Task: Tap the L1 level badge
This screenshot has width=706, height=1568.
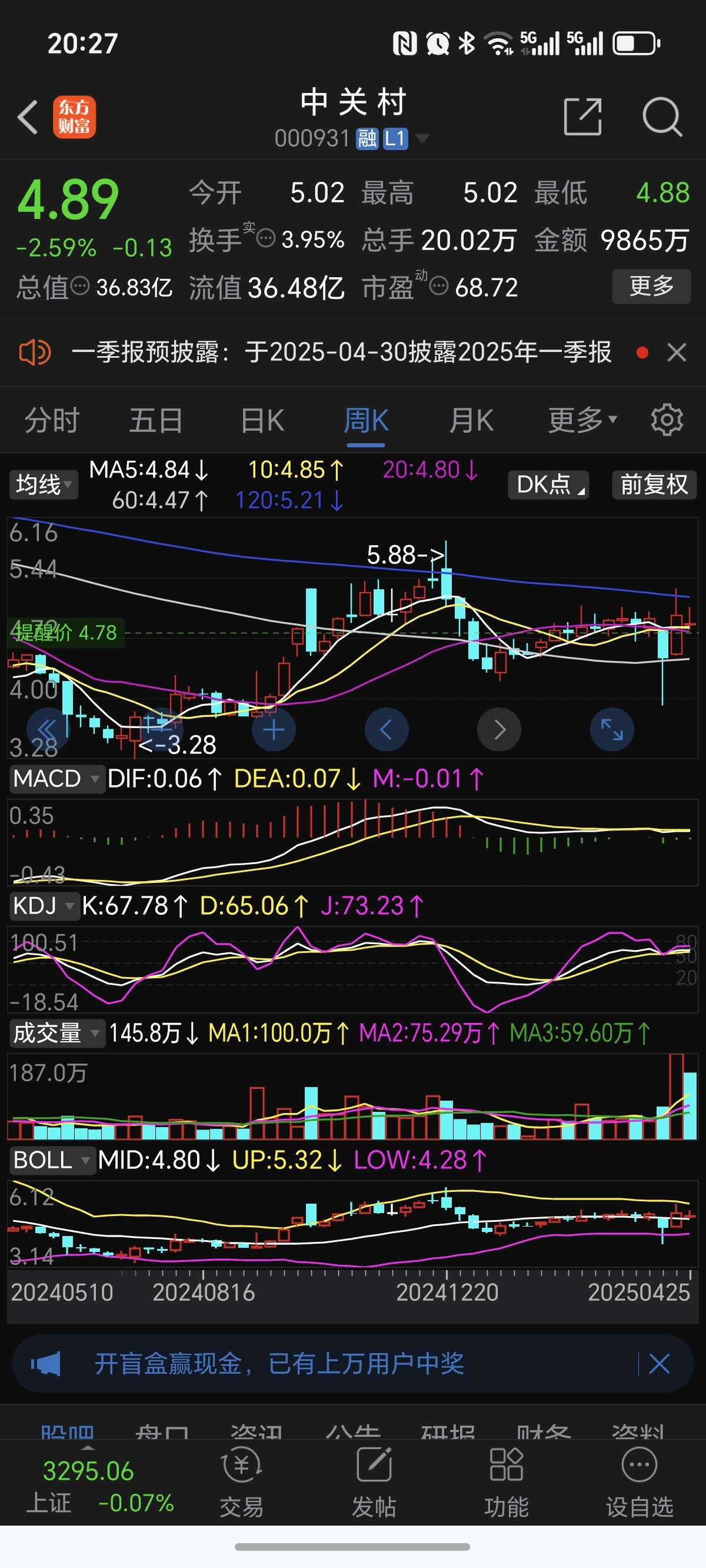Action: tap(395, 139)
